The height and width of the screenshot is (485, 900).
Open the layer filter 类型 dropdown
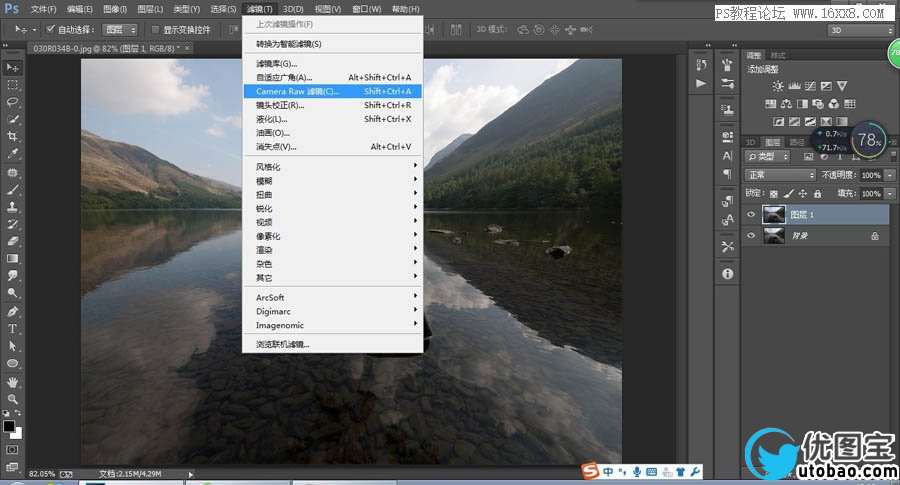(767, 156)
